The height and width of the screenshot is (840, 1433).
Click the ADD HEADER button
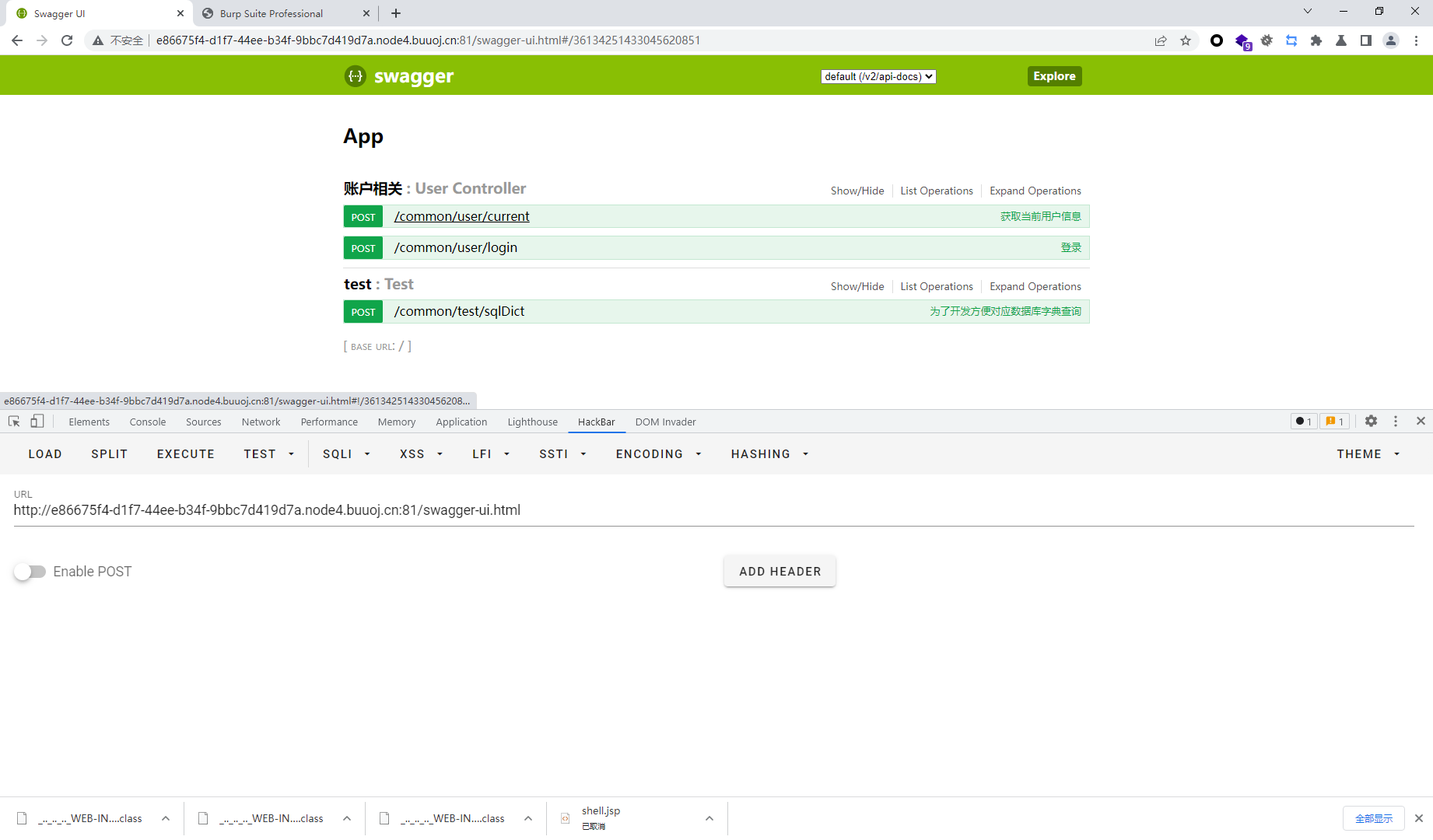780,572
